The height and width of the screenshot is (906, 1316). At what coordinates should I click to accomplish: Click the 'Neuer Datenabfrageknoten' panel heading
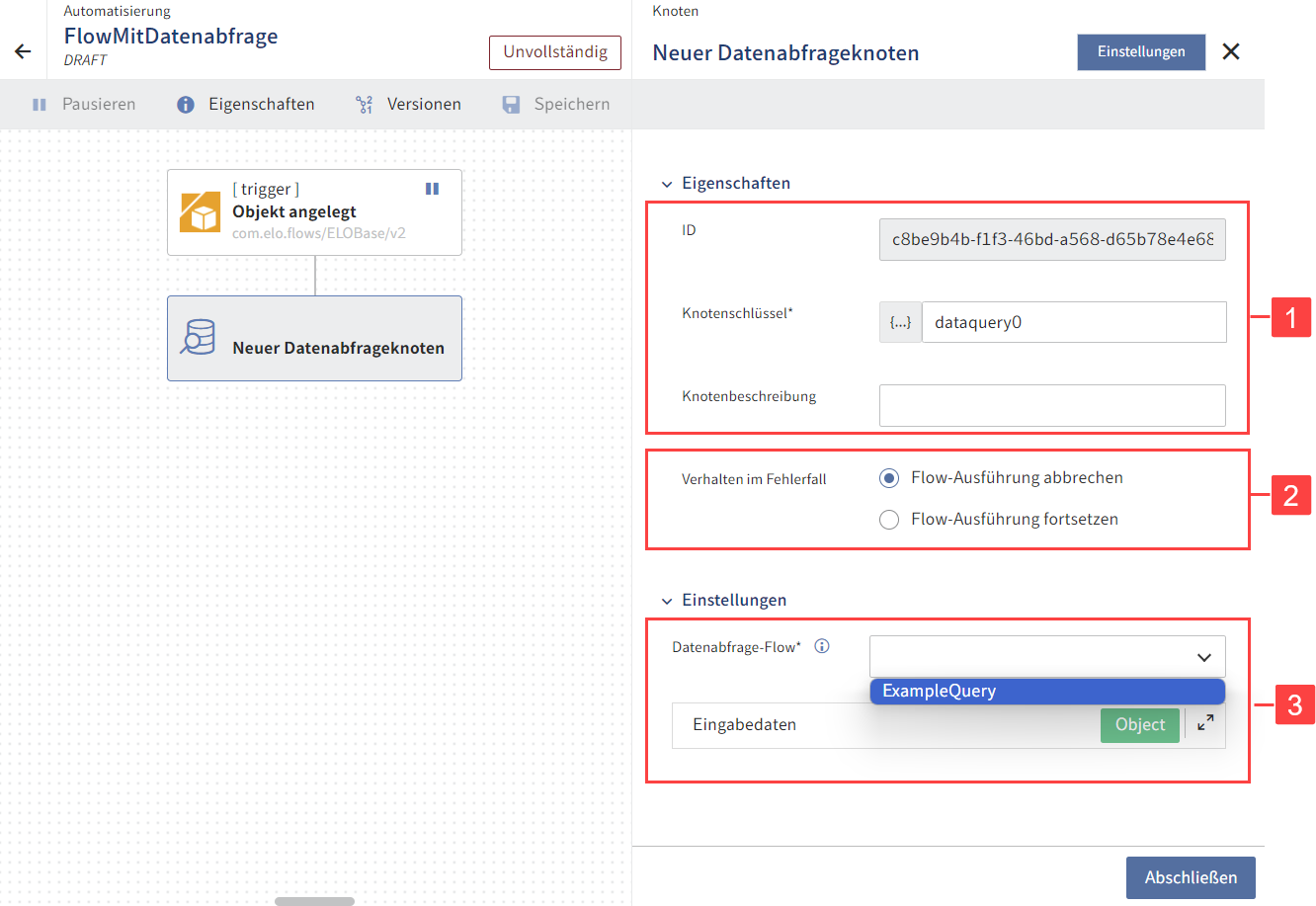click(785, 53)
